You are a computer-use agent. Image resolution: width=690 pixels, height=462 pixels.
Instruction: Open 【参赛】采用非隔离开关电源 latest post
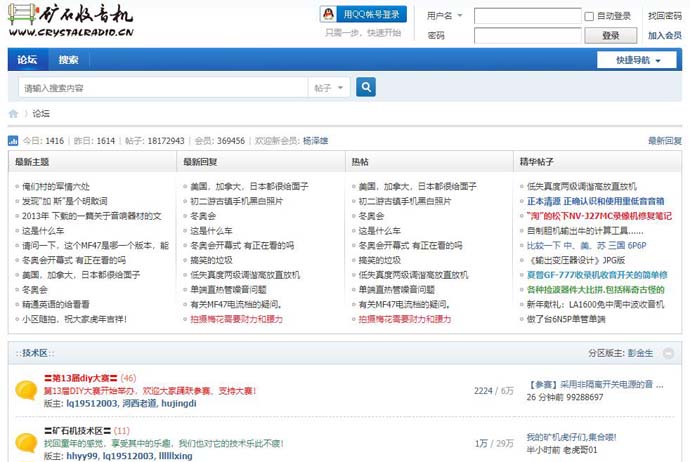(595, 385)
